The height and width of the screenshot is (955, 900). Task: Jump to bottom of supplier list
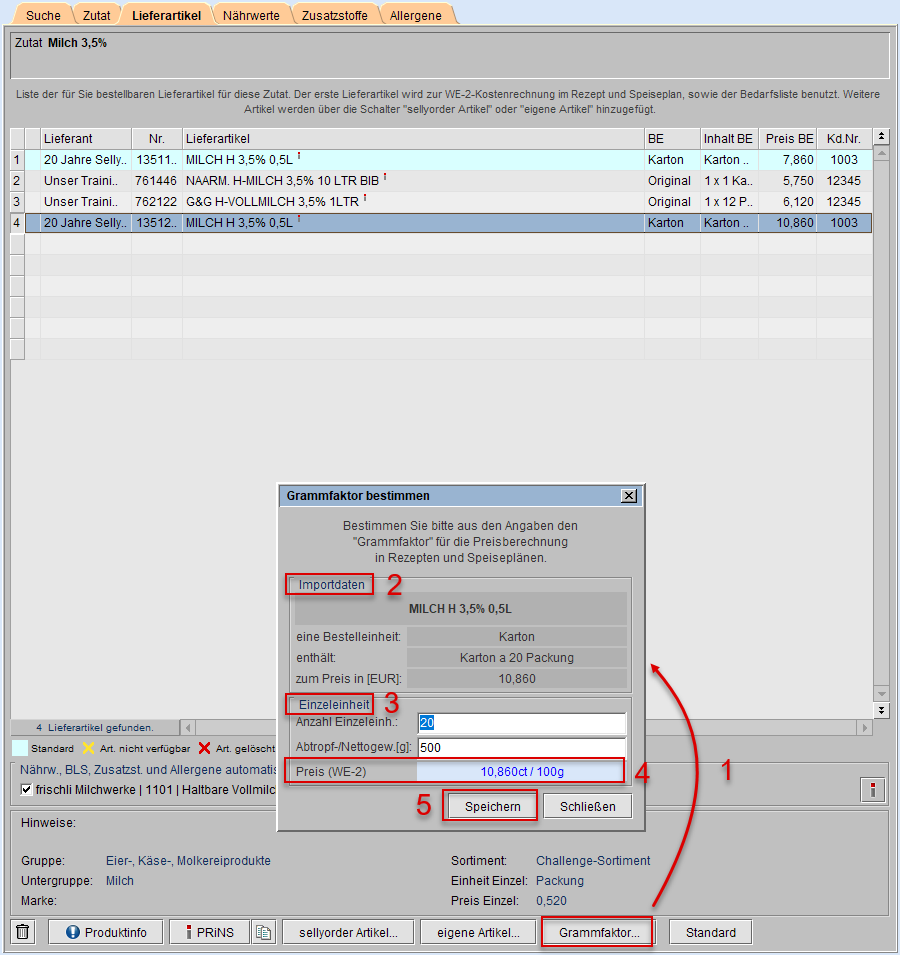(x=881, y=709)
